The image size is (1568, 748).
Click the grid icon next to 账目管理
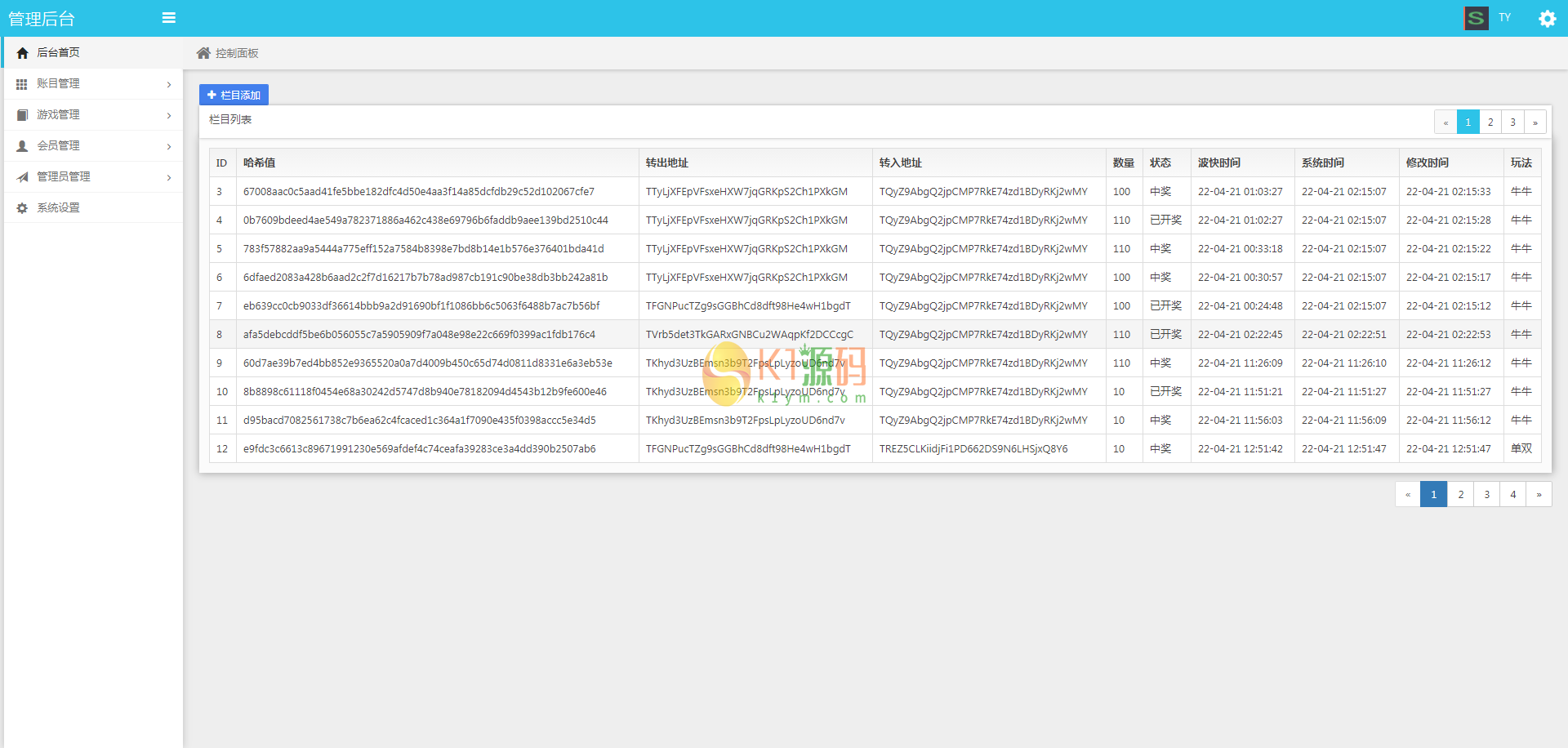[x=22, y=84]
